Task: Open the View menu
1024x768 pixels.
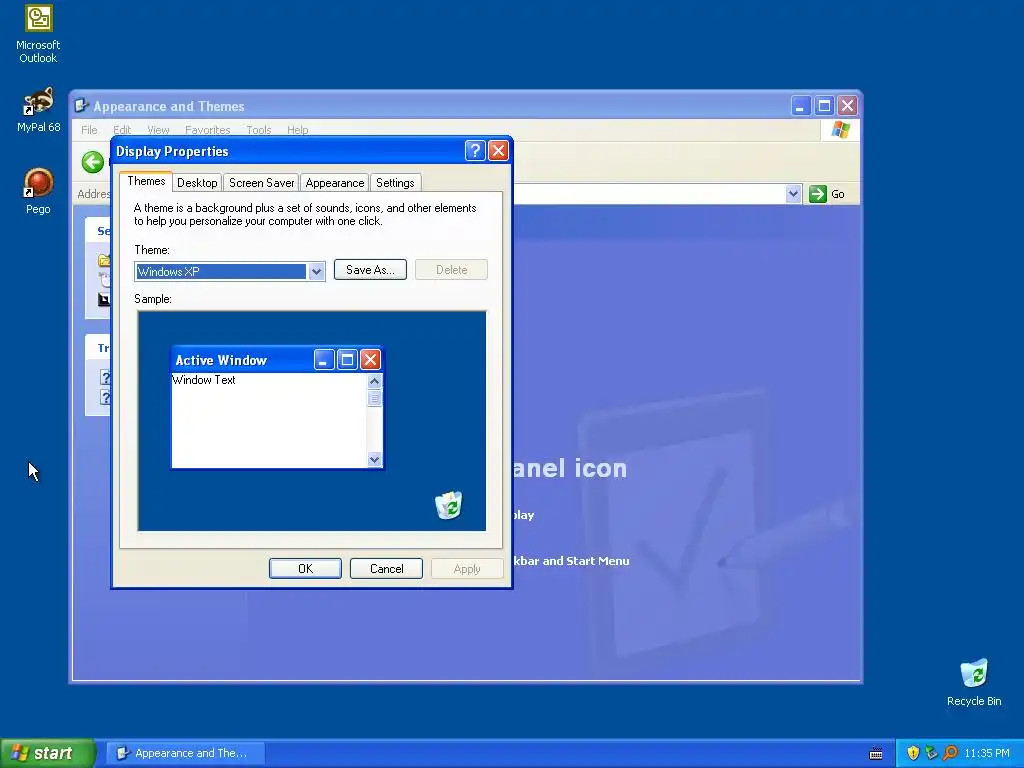Action: coord(158,130)
